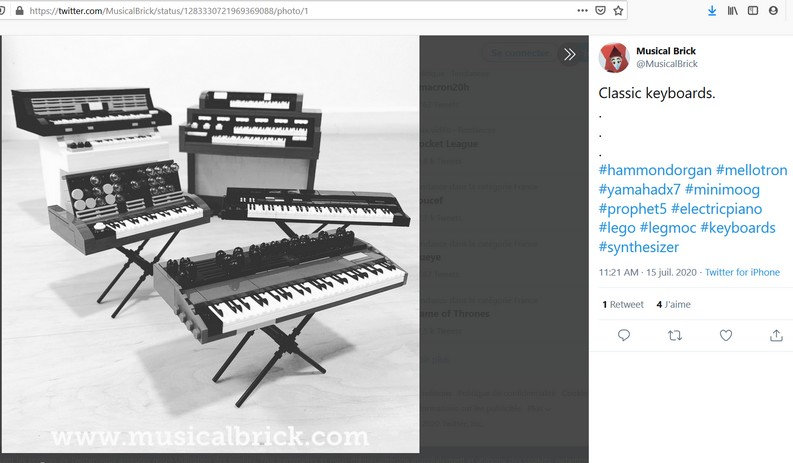
Task: Open the Firefox account avatar icon
Action: (773, 11)
